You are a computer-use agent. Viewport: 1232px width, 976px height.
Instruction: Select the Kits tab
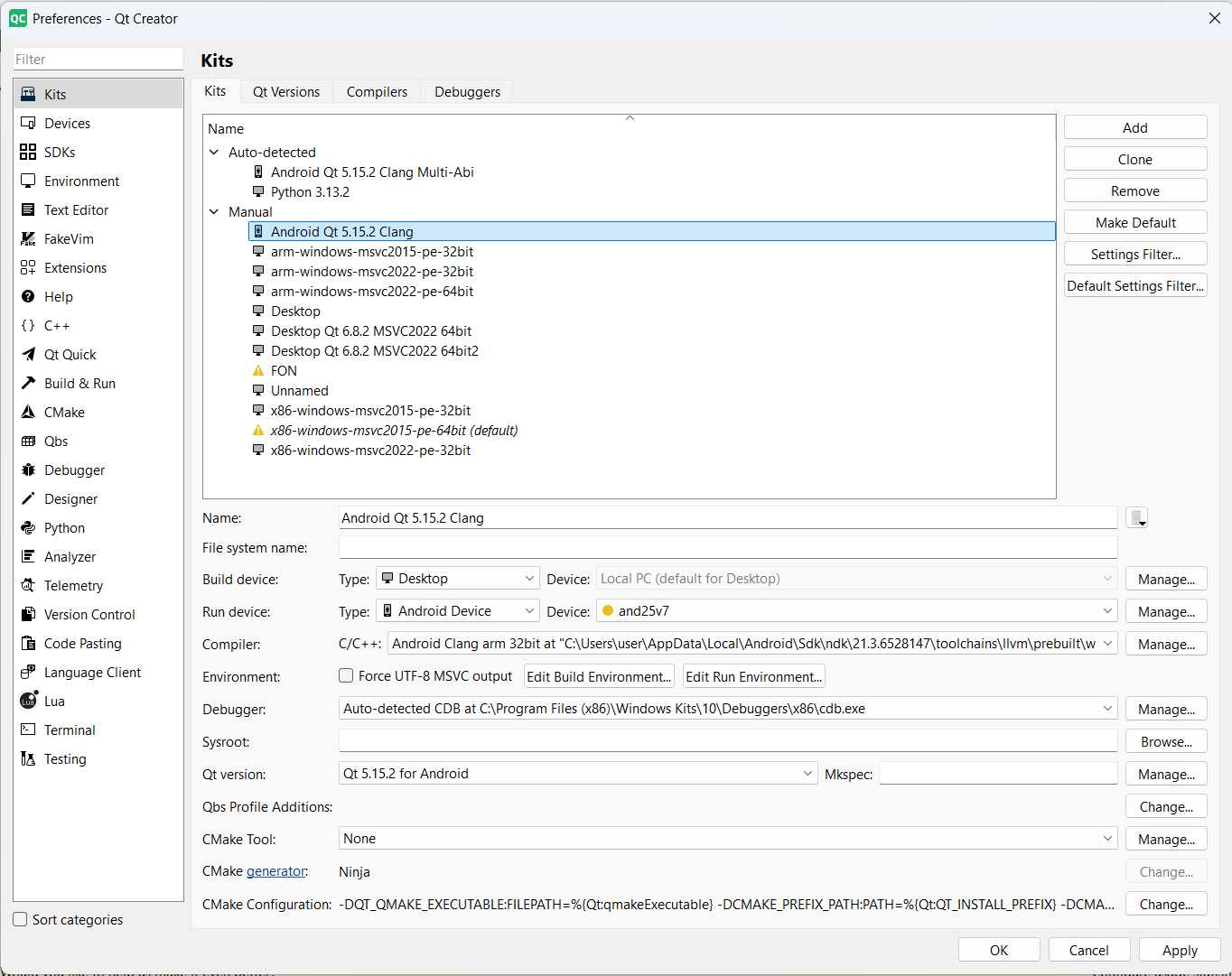click(215, 91)
